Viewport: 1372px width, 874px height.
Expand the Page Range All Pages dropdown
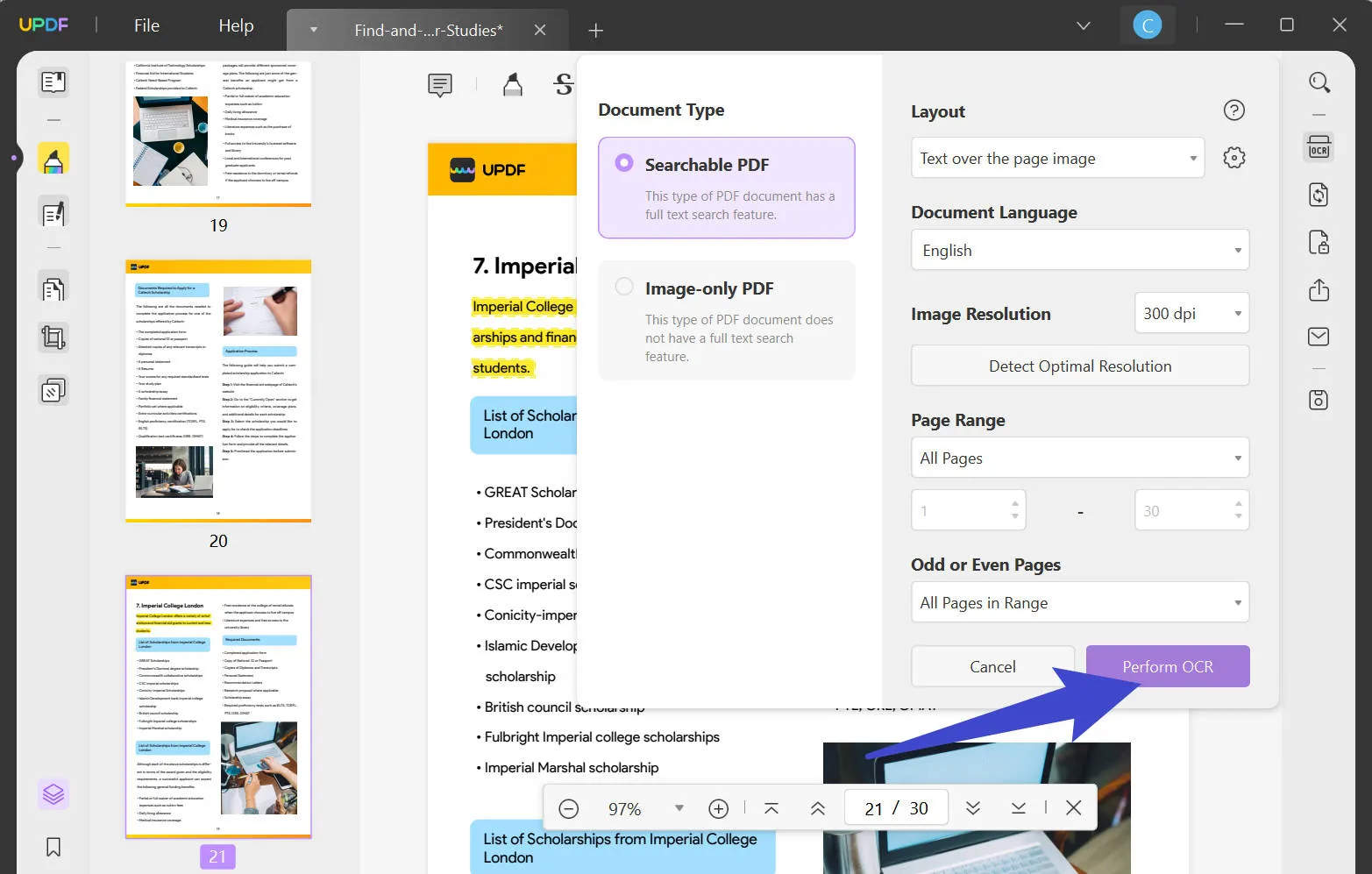1080,458
